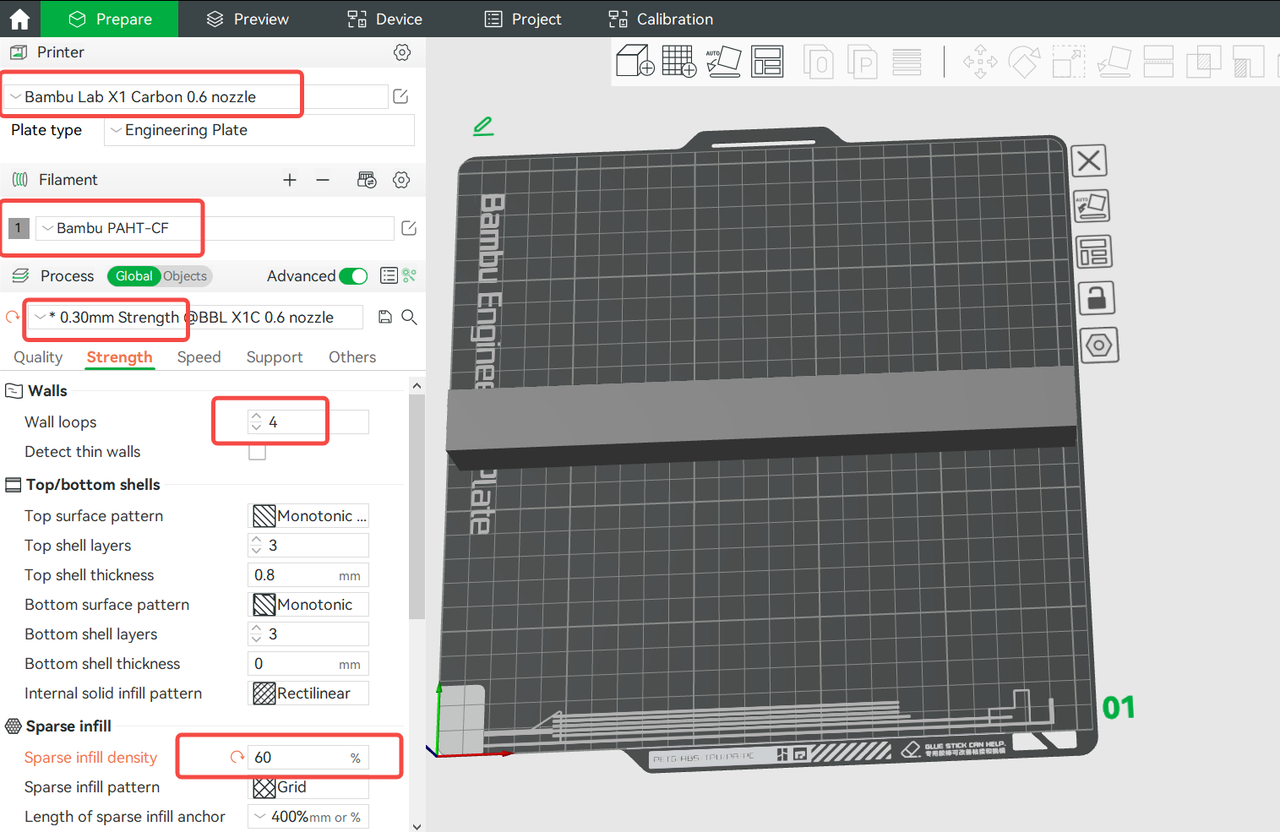Click Arrange all objects in top toolbar
This screenshot has width=1280, height=832.
(x=768, y=62)
